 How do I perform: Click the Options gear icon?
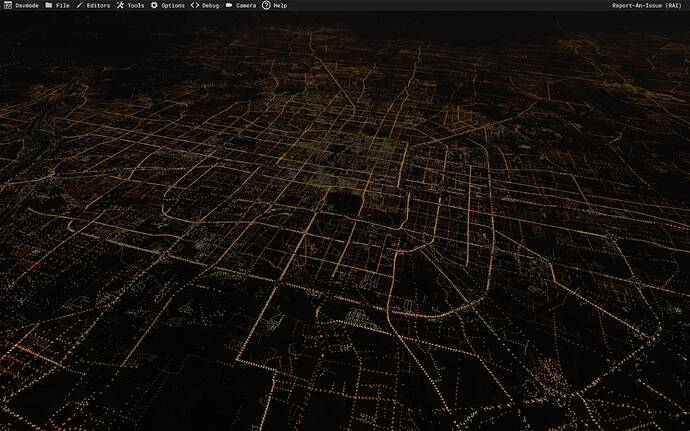[x=154, y=6]
